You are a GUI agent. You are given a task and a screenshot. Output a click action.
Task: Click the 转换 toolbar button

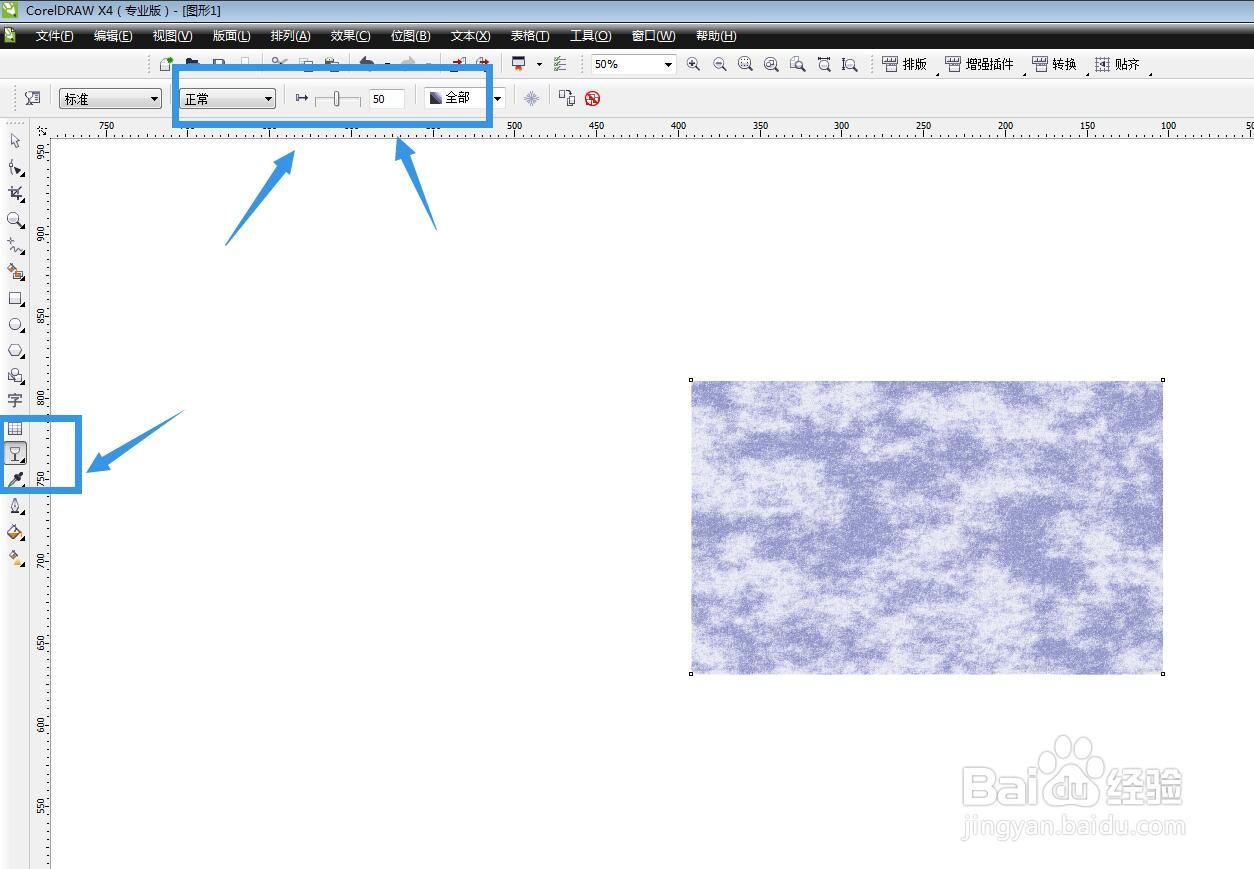(1054, 64)
